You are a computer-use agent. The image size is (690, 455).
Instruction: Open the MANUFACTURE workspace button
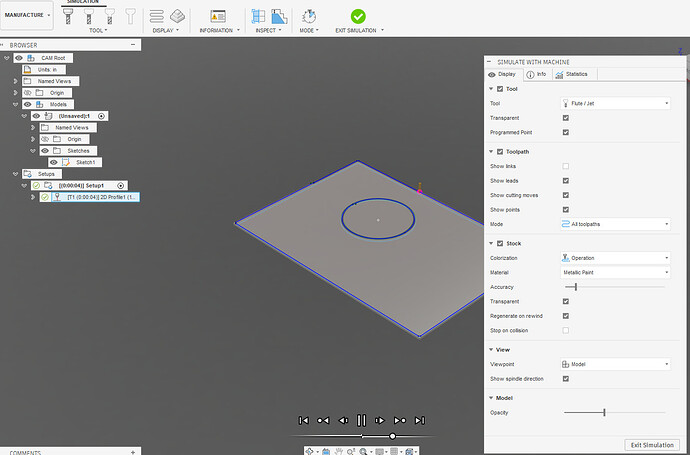pyautogui.click(x=28, y=16)
